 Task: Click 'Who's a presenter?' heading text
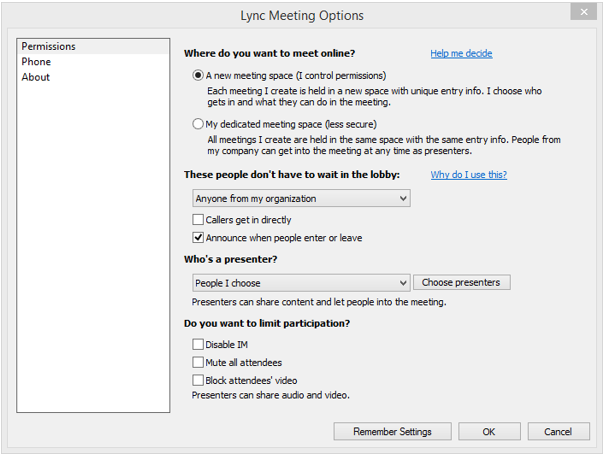click(x=230, y=259)
